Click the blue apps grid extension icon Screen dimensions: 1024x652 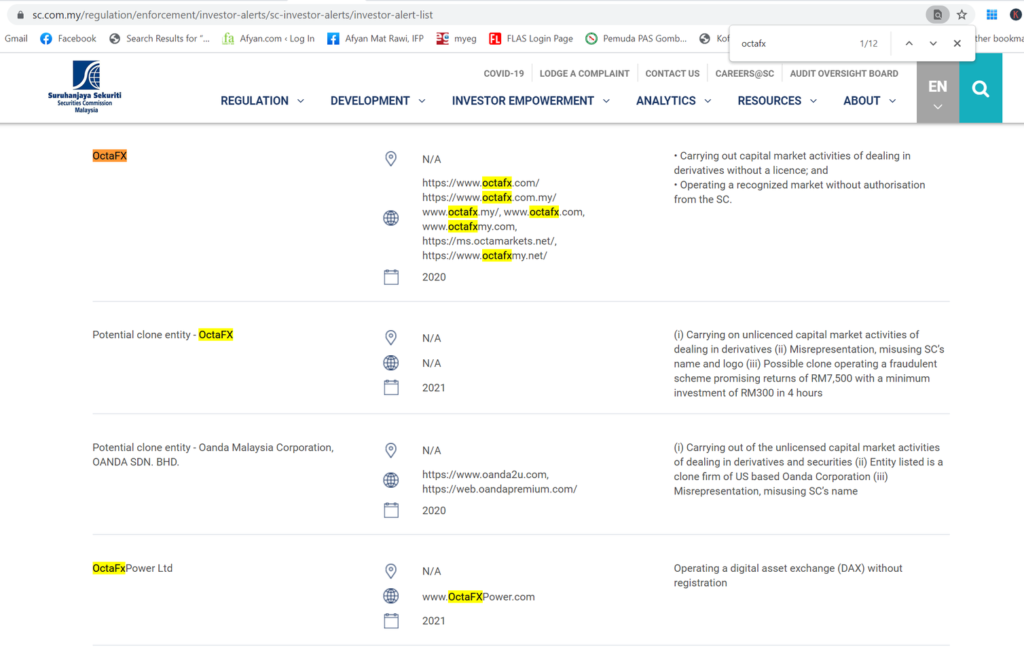click(991, 14)
